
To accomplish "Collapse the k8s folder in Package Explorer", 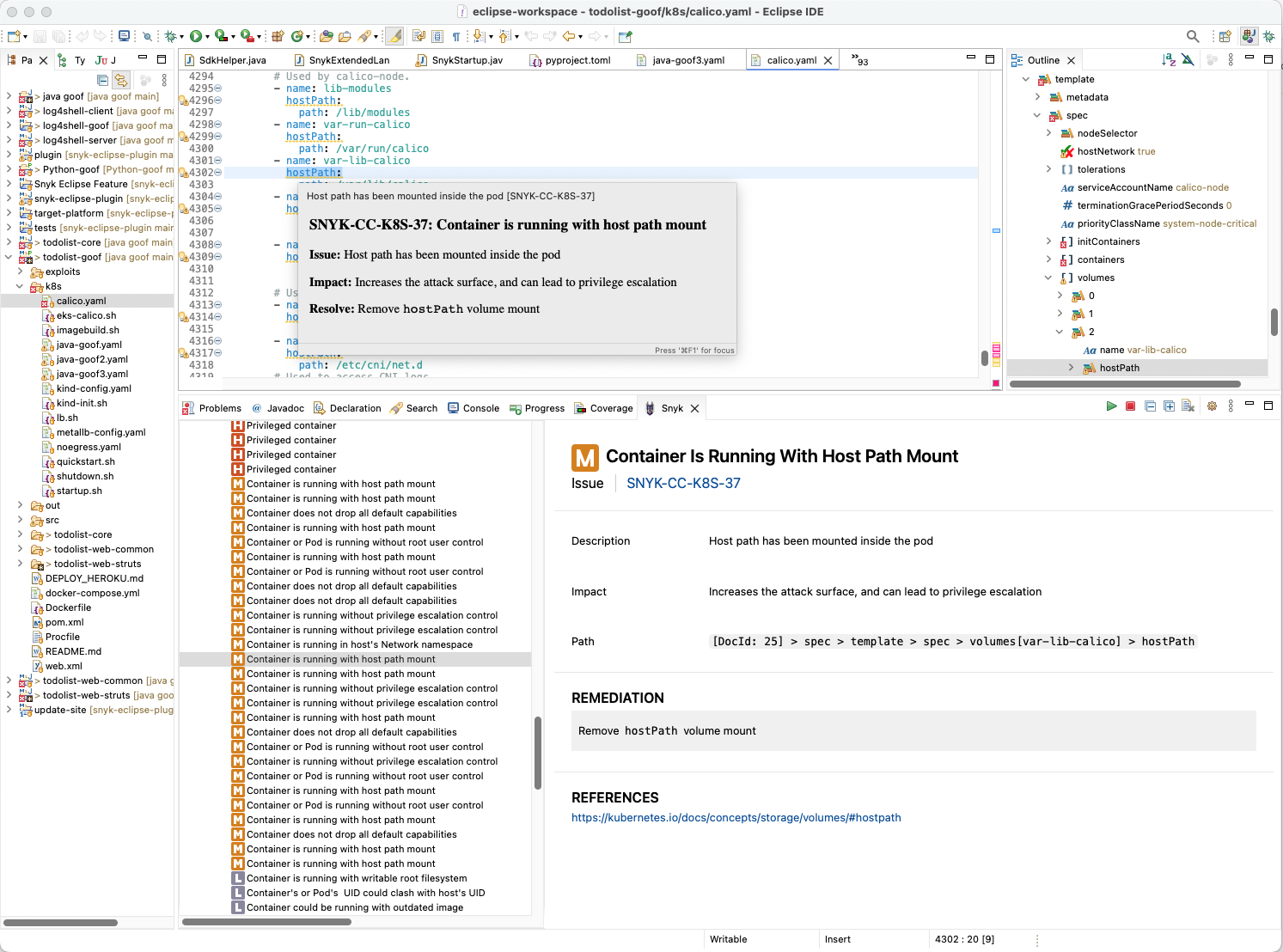I will (x=20, y=286).
